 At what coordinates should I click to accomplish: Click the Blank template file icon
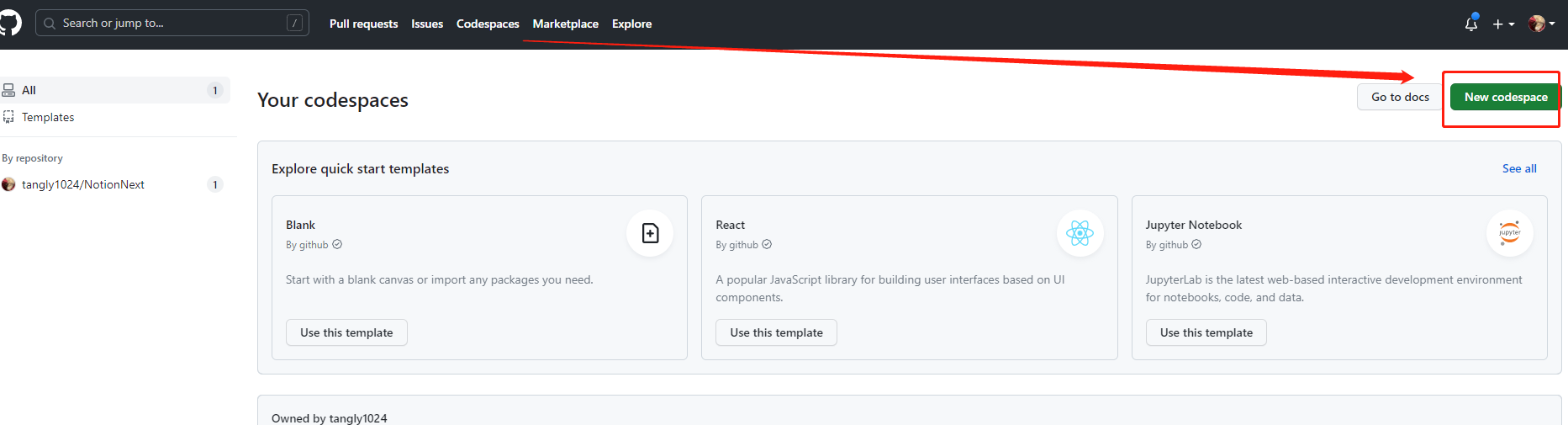(x=650, y=233)
